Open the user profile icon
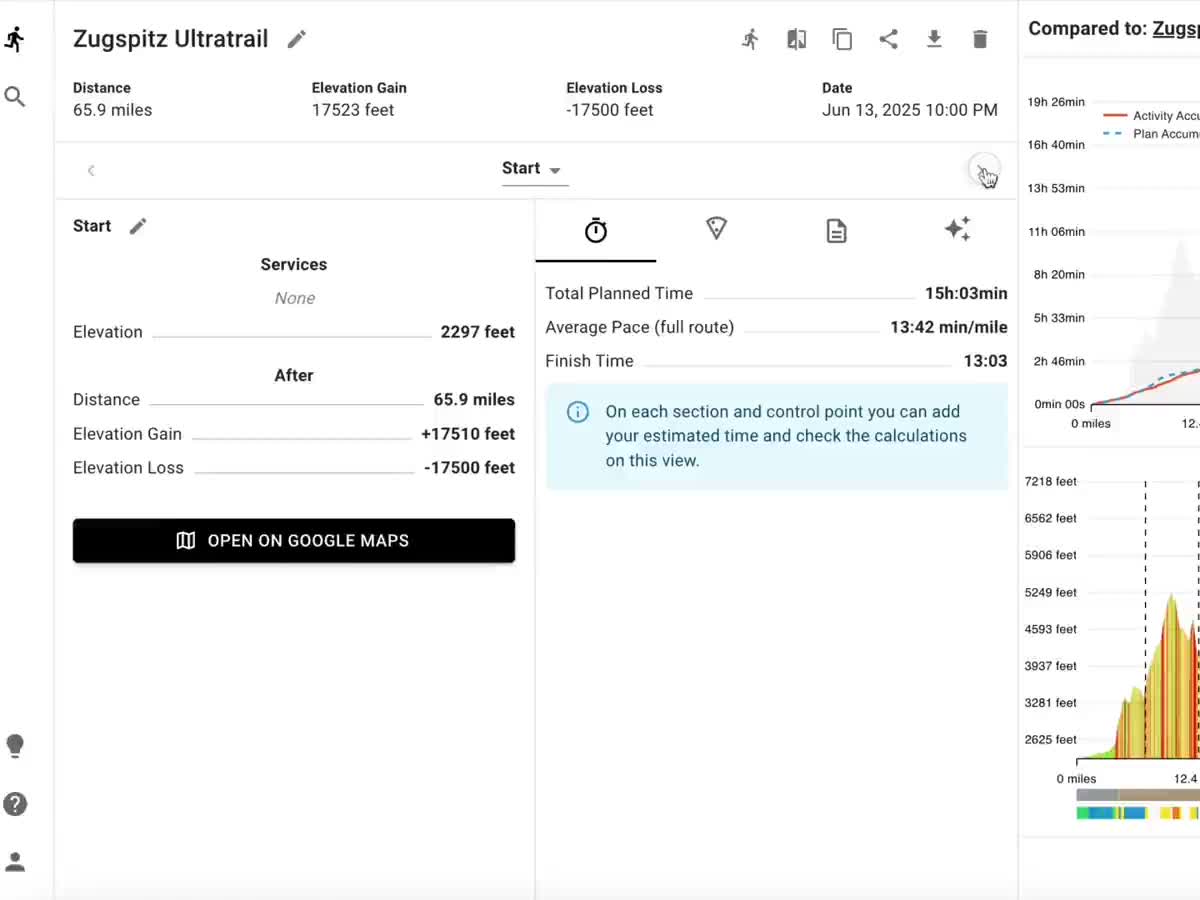1200x900 pixels. [x=15, y=861]
